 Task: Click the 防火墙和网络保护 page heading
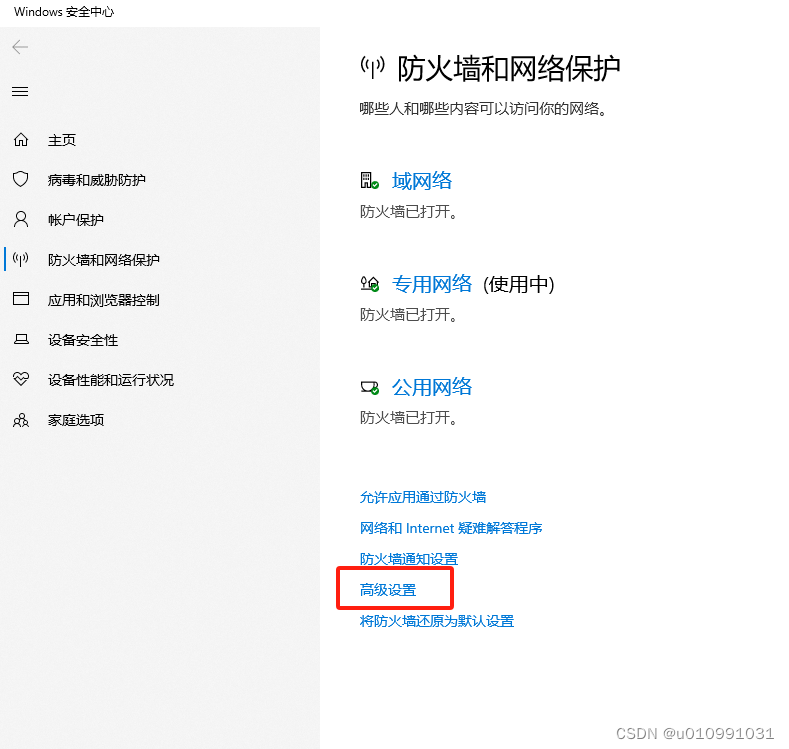click(509, 68)
